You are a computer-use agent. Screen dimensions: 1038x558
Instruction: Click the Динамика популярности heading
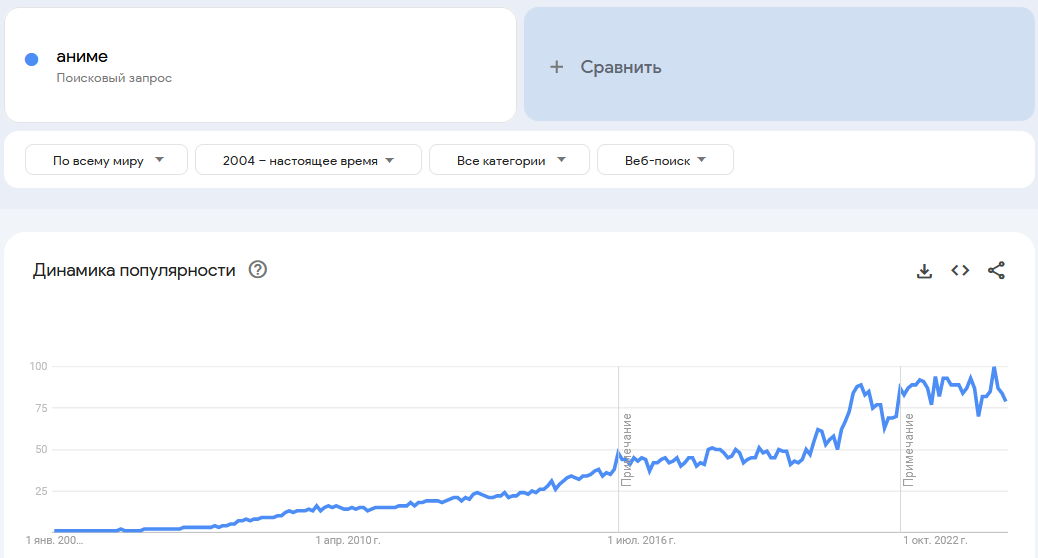[134, 270]
